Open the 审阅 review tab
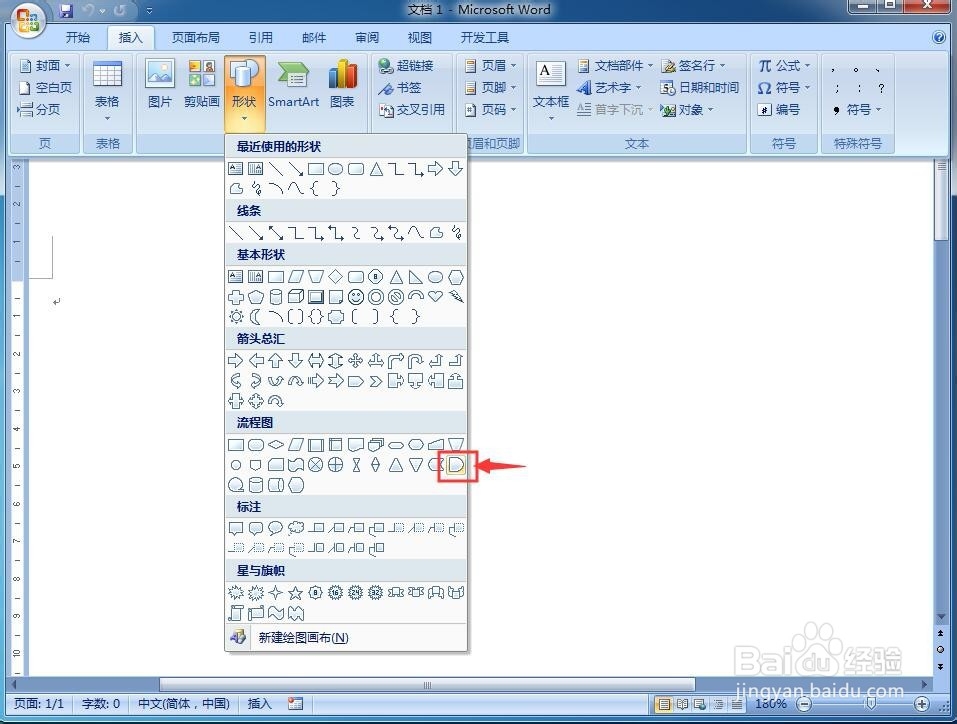The width and height of the screenshot is (957, 724). pyautogui.click(x=367, y=38)
